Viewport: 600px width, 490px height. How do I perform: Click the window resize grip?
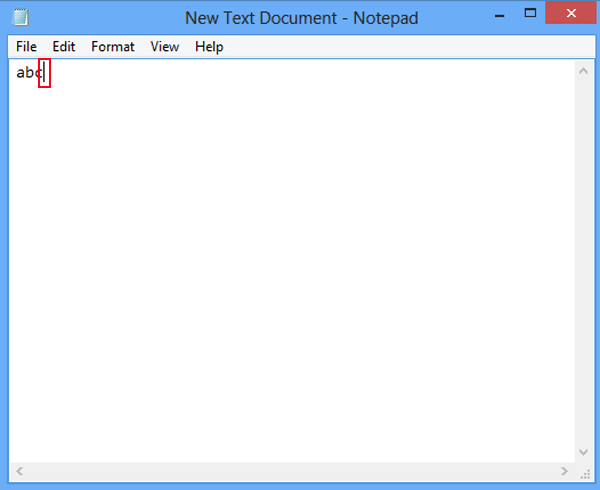[585, 474]
